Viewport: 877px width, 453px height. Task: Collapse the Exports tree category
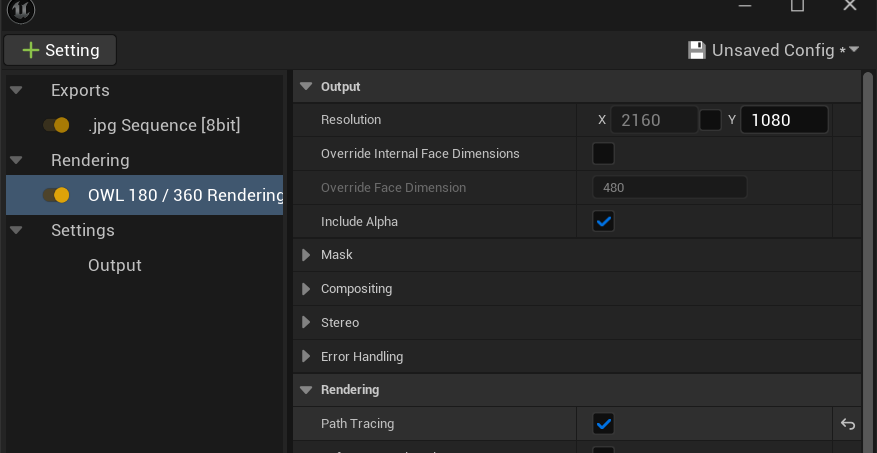coord(16,90)
